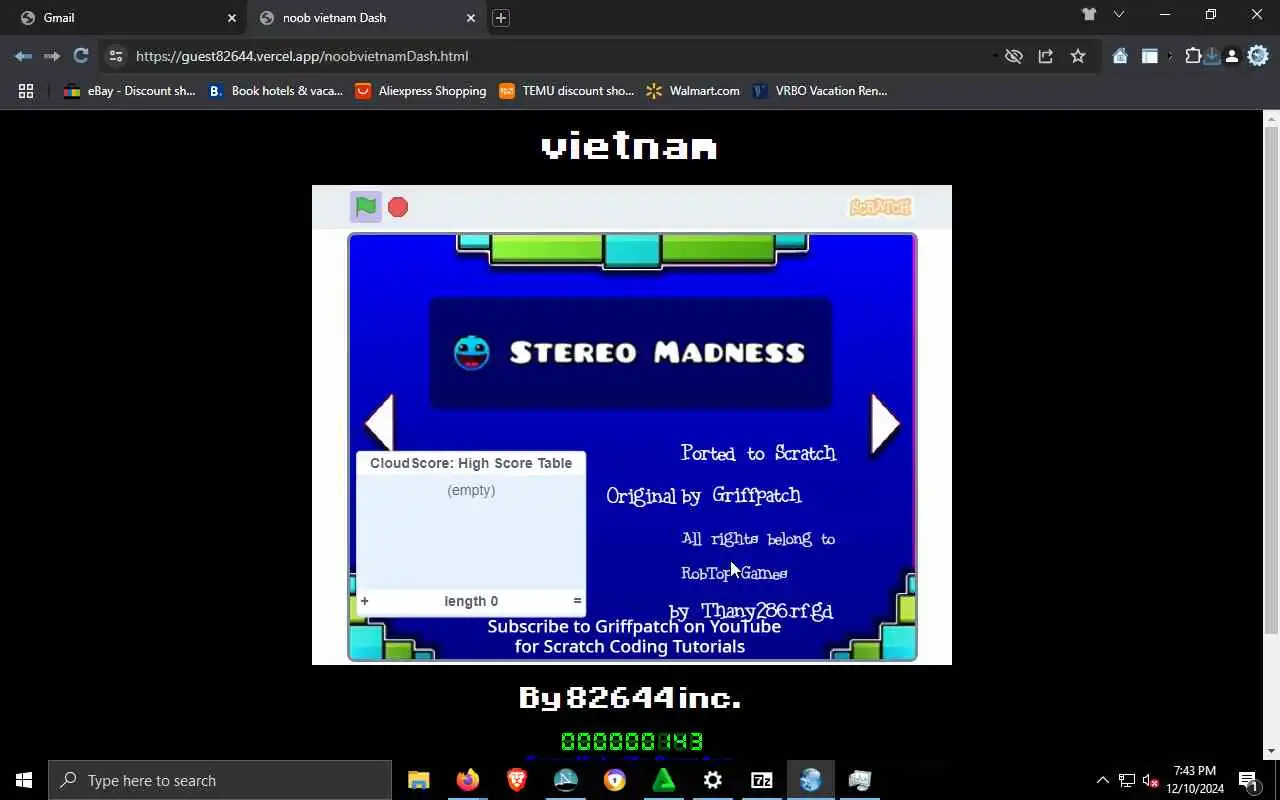Open File Explorer from taskbar
Image resolution: width=1280 pixels, height=800 pixels.
point(418,780)
